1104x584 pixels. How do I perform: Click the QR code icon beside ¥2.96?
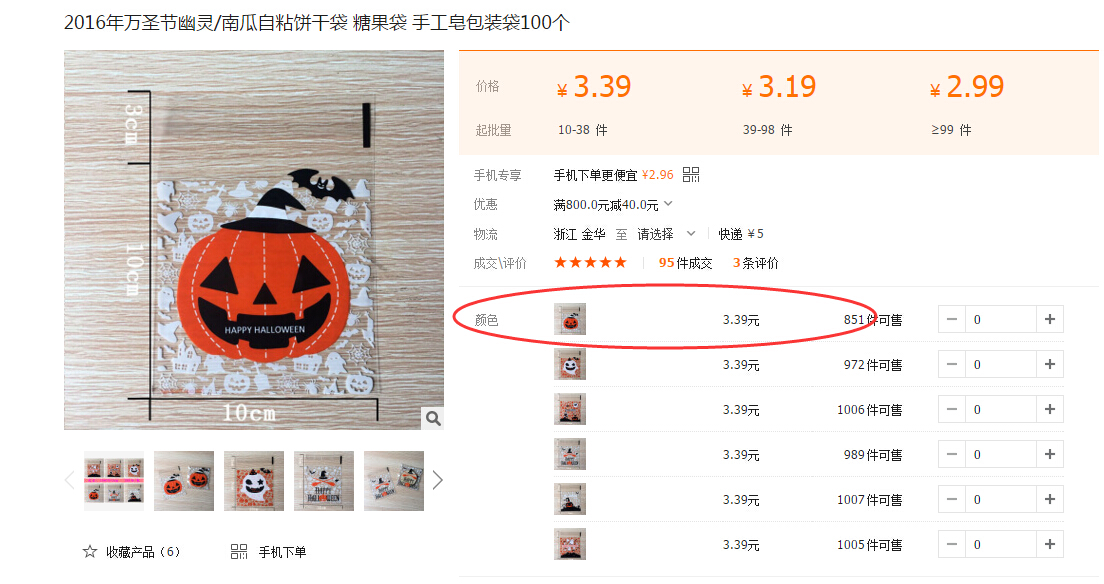coord(691,175)
